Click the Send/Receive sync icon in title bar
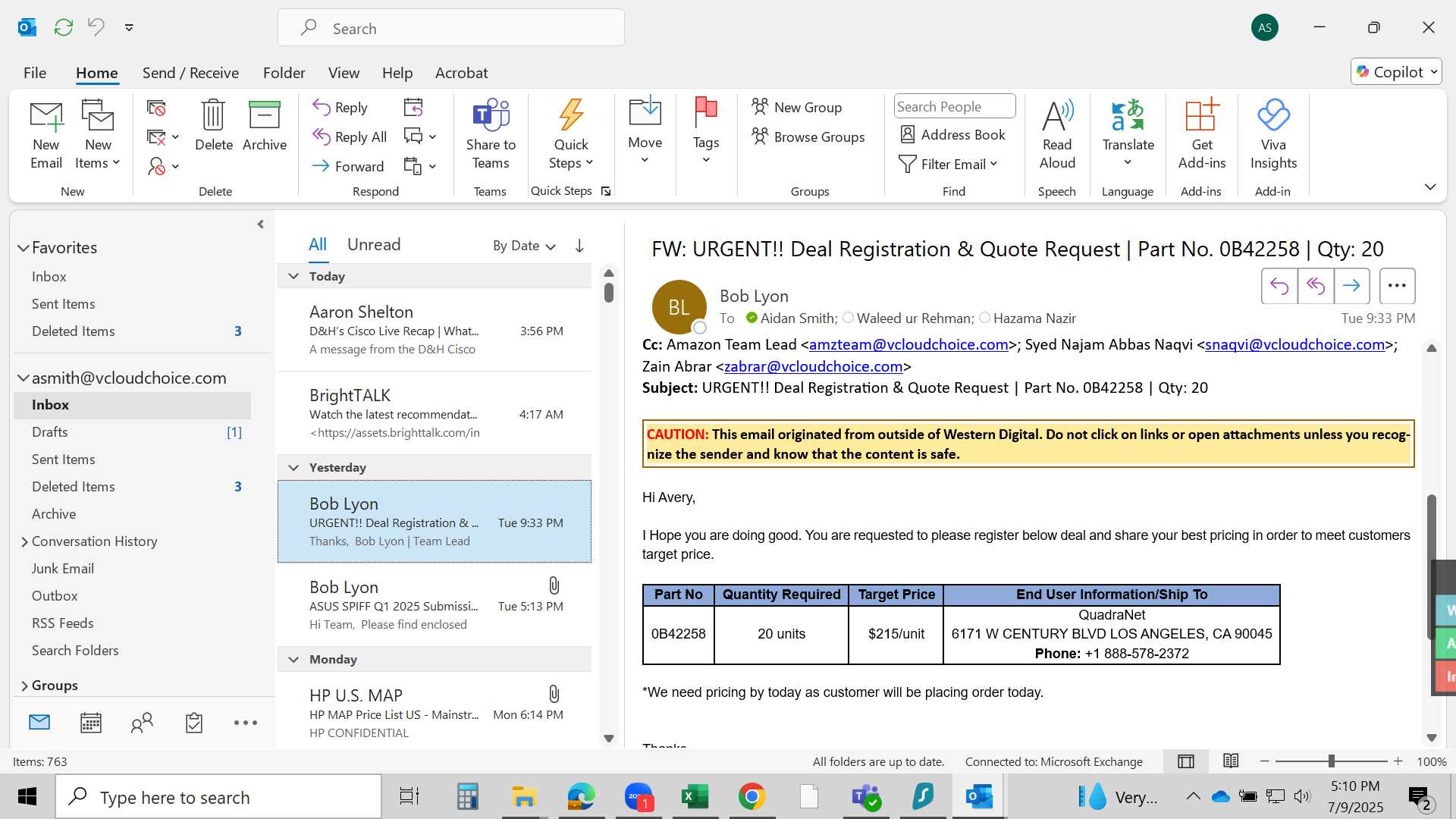Screen dimensions: 1456x819 pos(64,27)
